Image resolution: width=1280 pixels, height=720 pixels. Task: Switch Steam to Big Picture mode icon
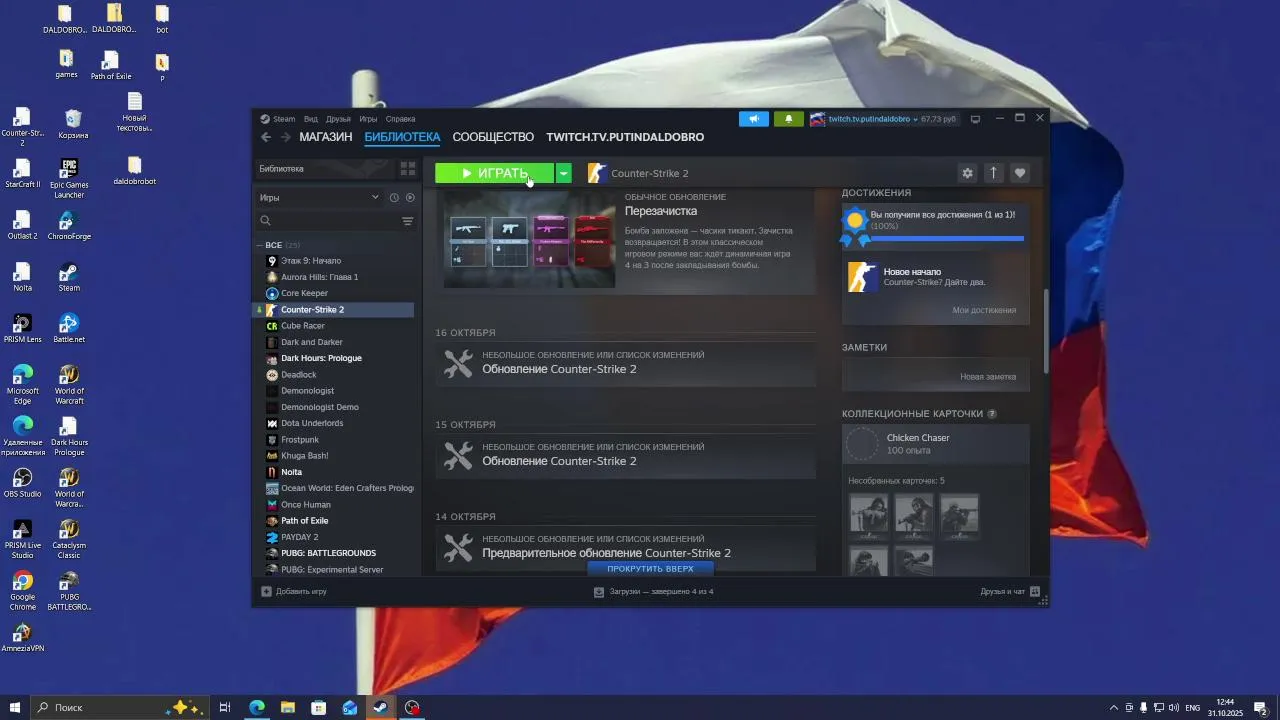tap(976, 119)
